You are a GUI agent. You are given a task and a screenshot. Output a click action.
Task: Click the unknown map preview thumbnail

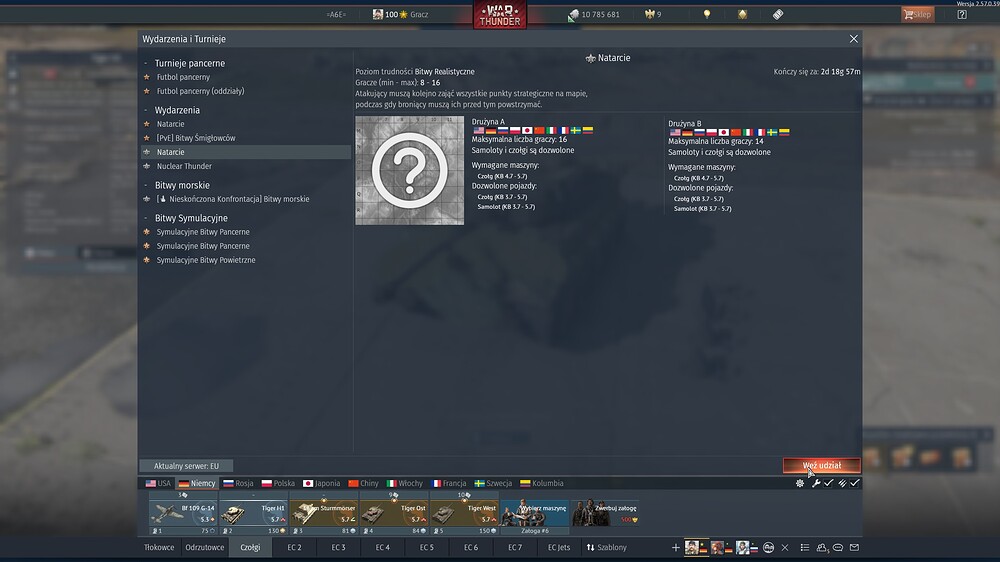[409, 170]
